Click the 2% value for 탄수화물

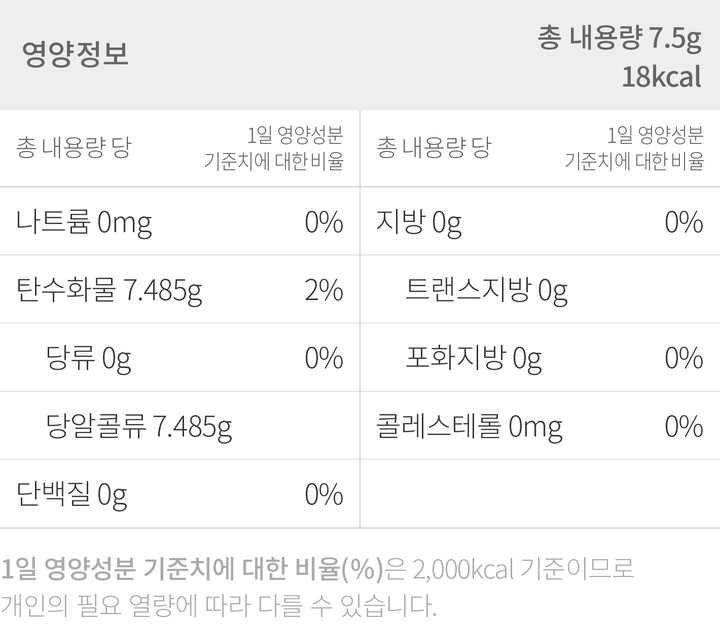[323, 290]
